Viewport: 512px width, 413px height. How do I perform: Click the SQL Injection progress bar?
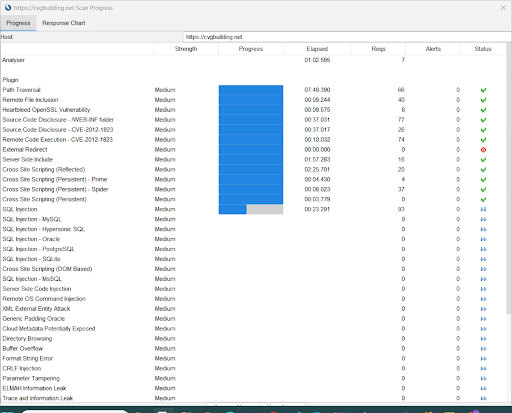click(x=251, y=209)
